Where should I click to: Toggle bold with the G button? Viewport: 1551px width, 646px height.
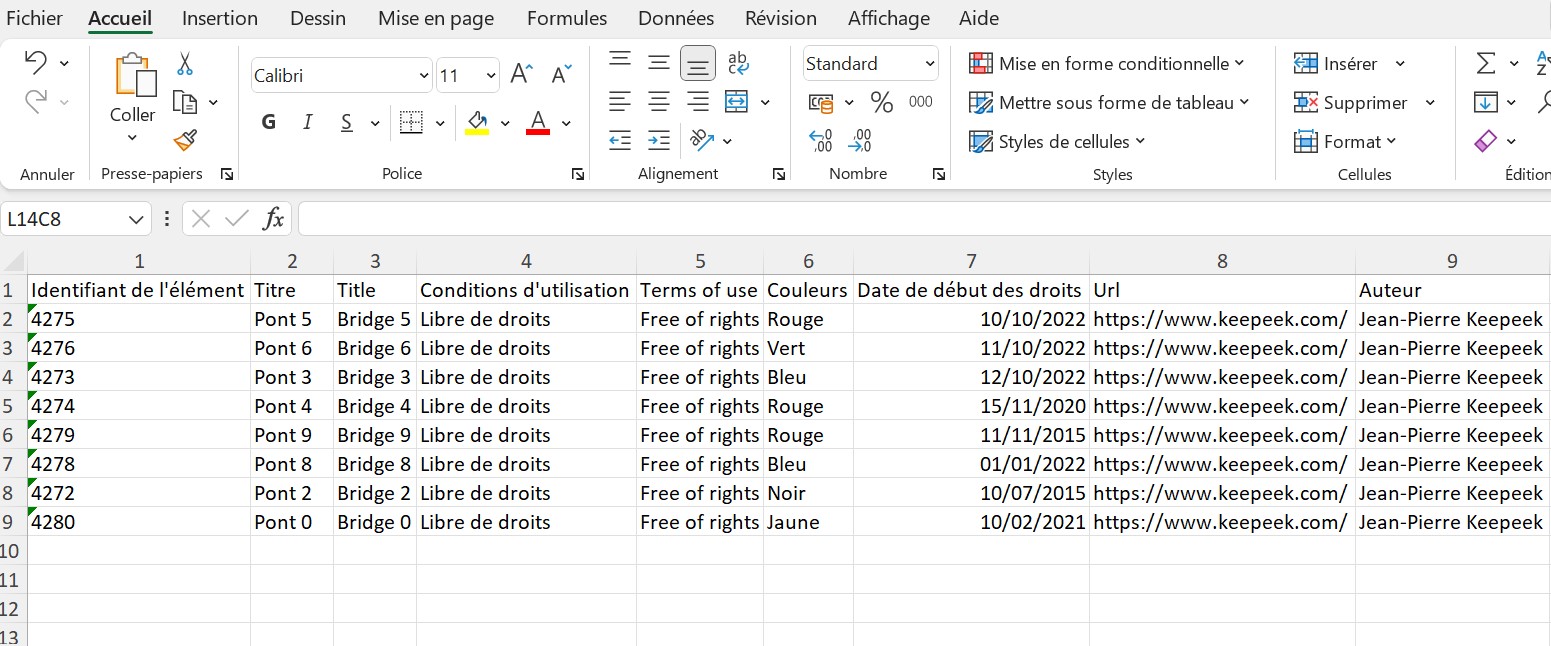click(267, 121)
